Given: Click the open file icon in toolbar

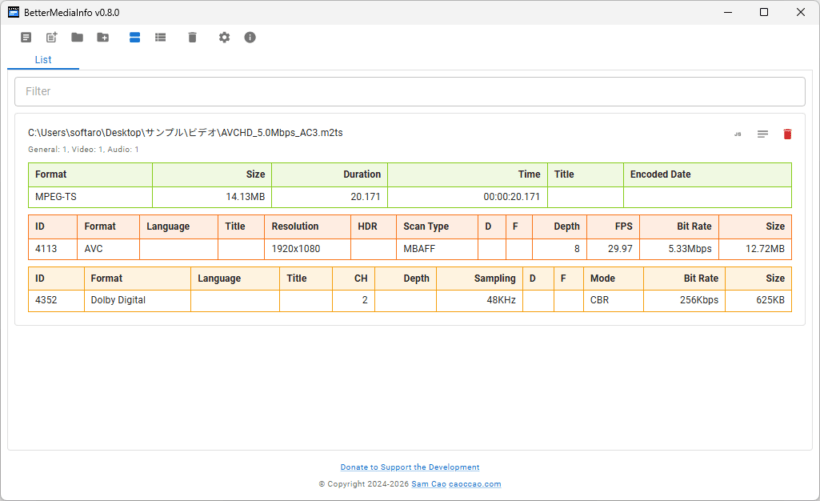Looking at the screenshot, I should pos(26,37).
